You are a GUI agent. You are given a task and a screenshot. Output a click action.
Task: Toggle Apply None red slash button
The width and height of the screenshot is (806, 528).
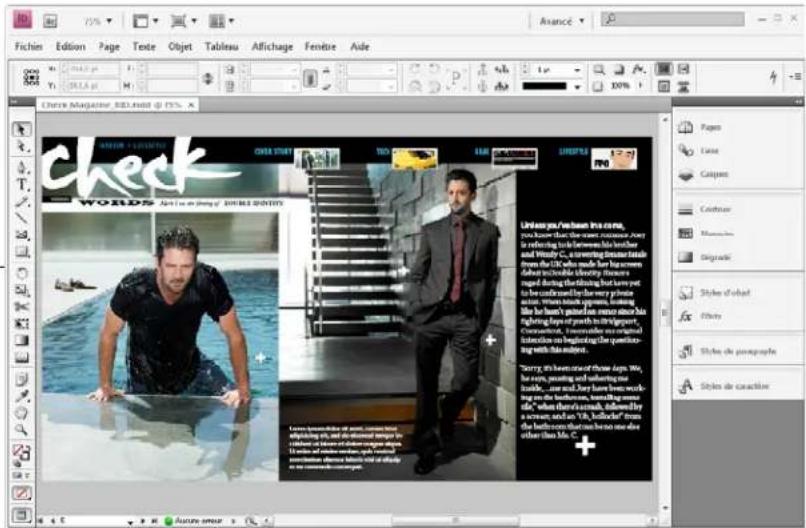click(22, 493)
